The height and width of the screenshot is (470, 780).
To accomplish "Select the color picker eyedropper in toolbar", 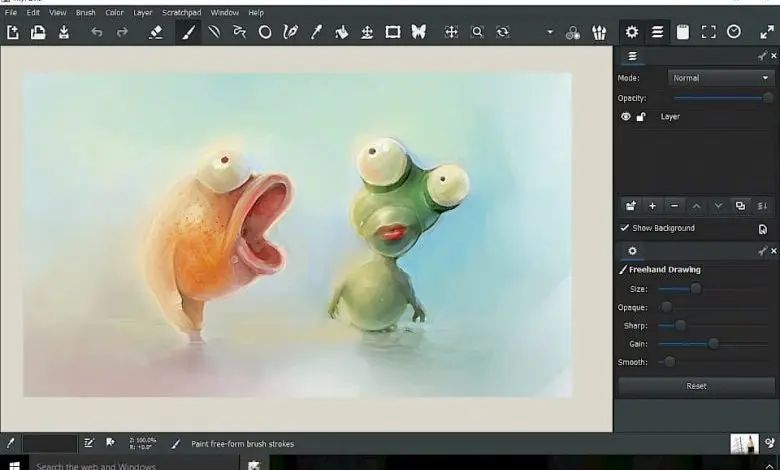I will [316, 32].
